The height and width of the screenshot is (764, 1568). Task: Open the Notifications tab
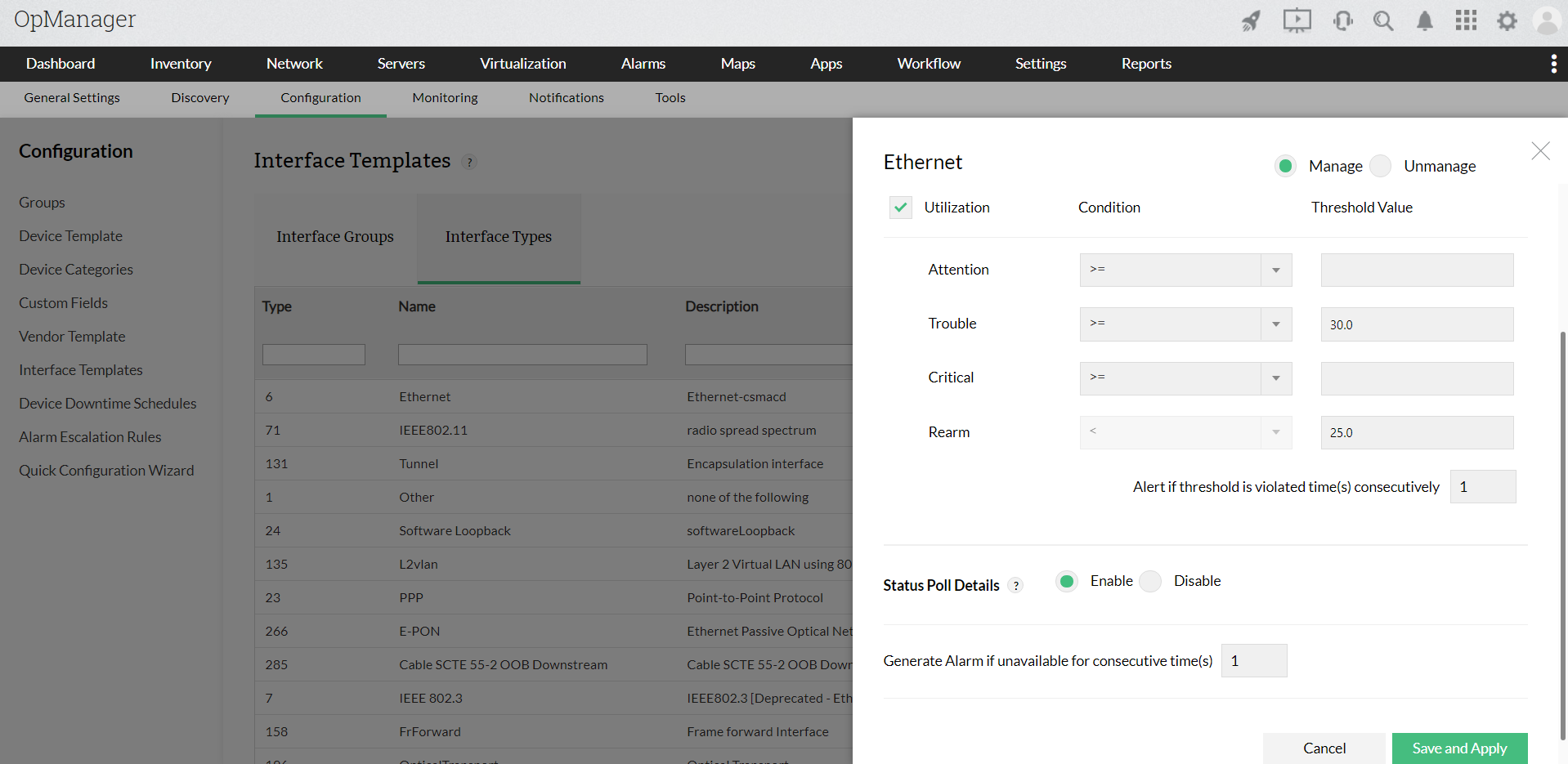click(566, 97)
